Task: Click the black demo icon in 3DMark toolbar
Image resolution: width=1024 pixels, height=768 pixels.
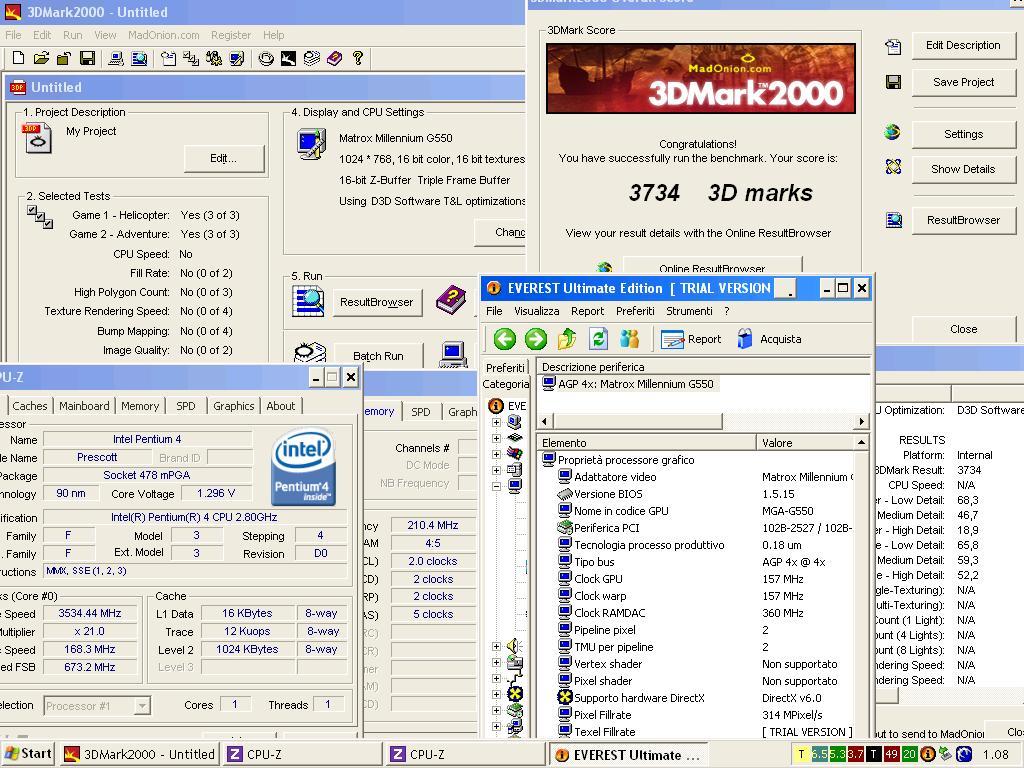Action: coord(288,58)
